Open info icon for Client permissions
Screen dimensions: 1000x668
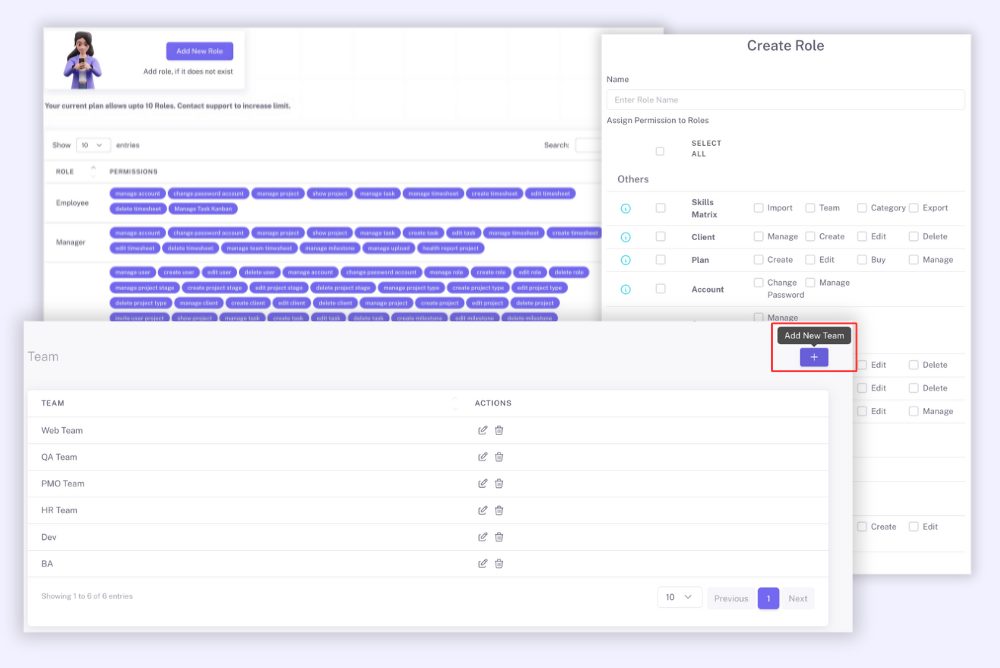point(626,237)
